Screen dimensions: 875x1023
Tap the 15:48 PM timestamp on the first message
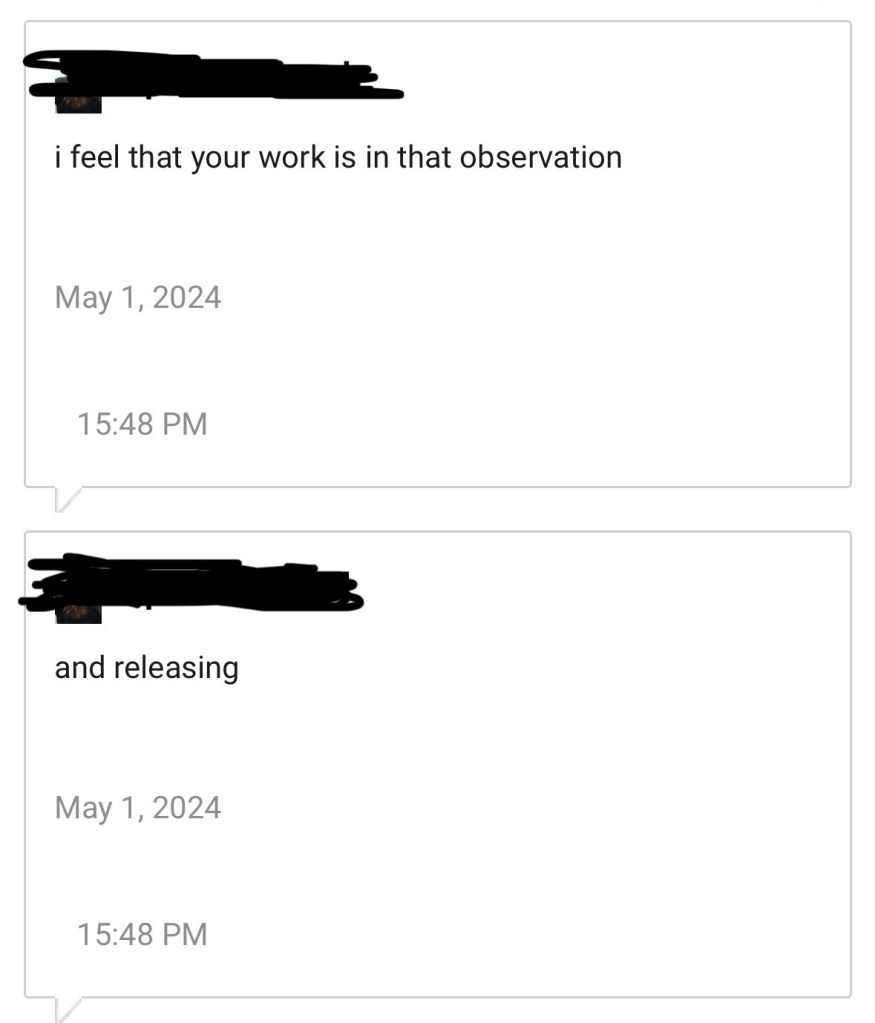pyautogui.click(x=142, y=424)
